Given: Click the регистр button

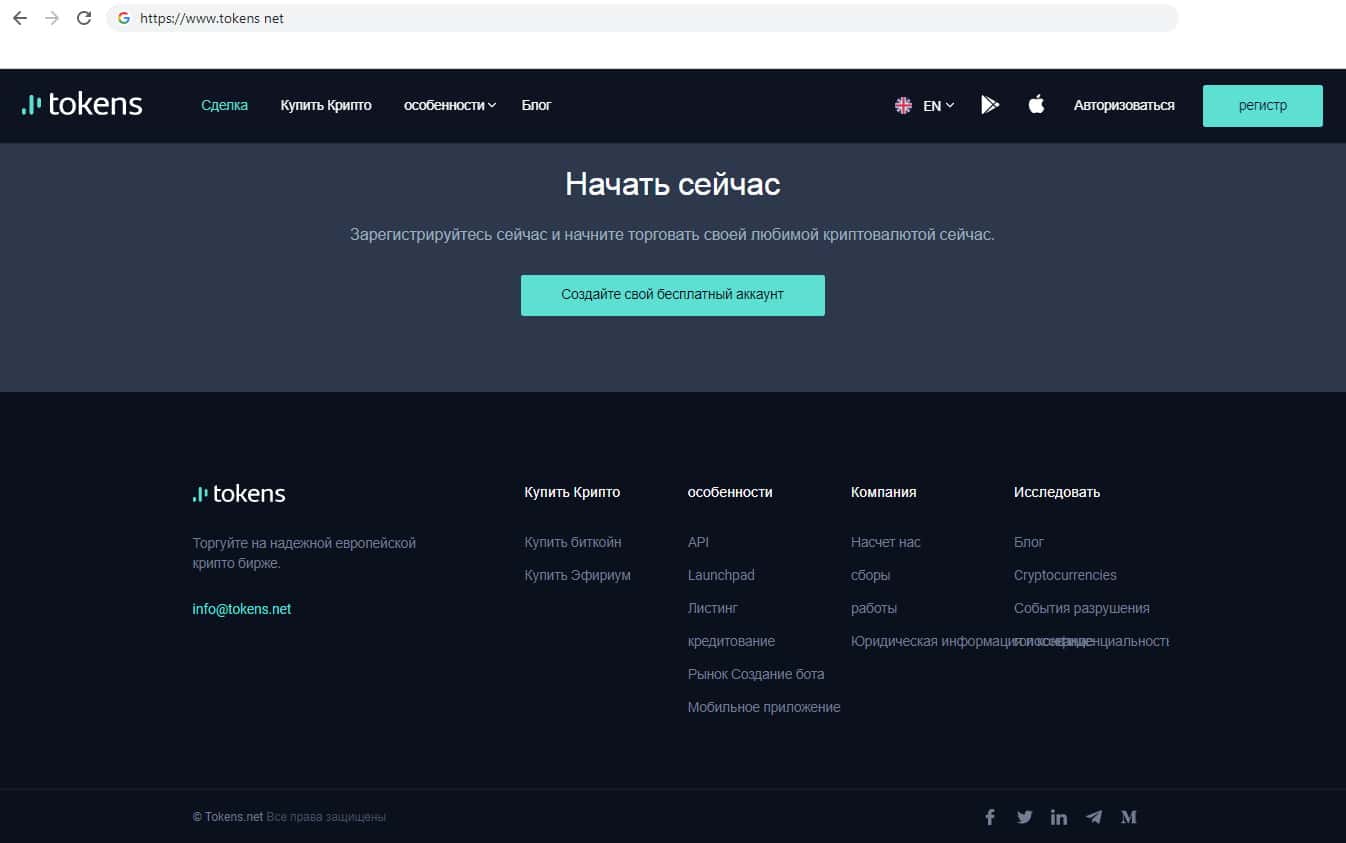Looking at the screenshot, I should [x=1262, y=106].
